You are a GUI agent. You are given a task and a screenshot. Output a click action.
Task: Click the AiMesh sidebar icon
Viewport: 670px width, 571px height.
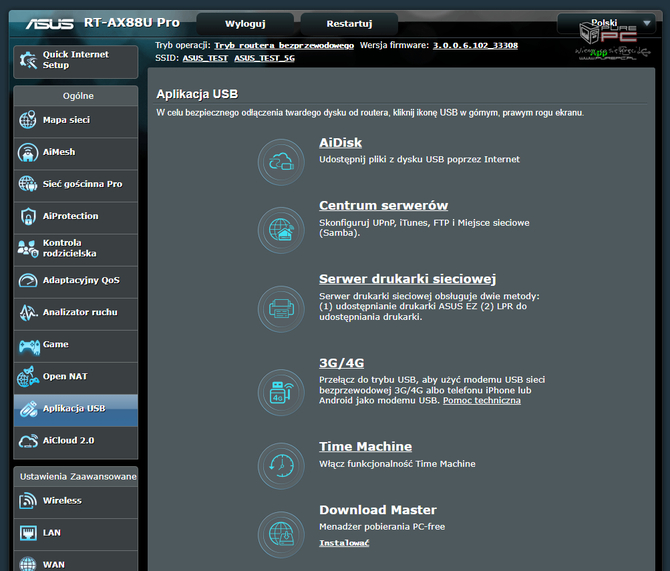click(28, 152)
